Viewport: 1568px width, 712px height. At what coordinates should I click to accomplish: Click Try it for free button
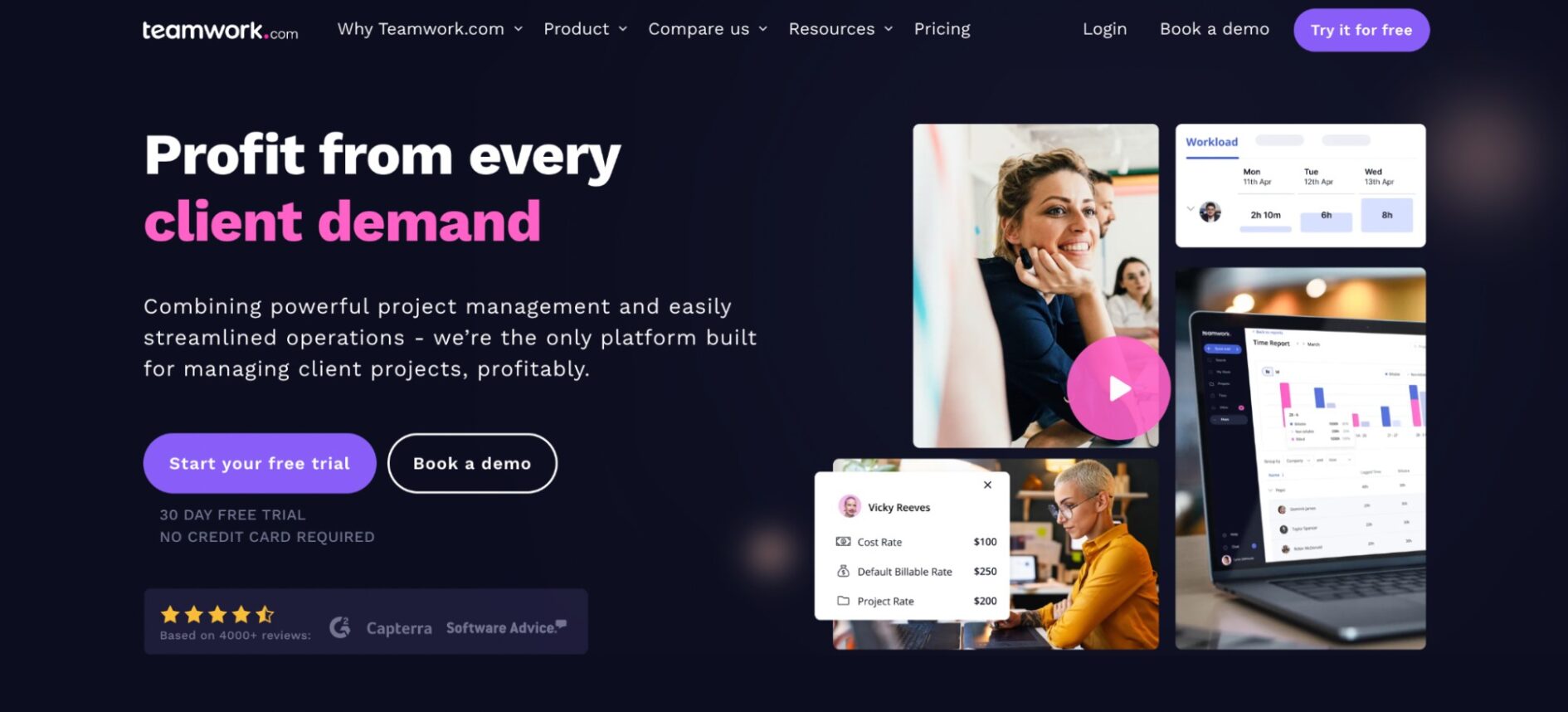(1361, 30)
